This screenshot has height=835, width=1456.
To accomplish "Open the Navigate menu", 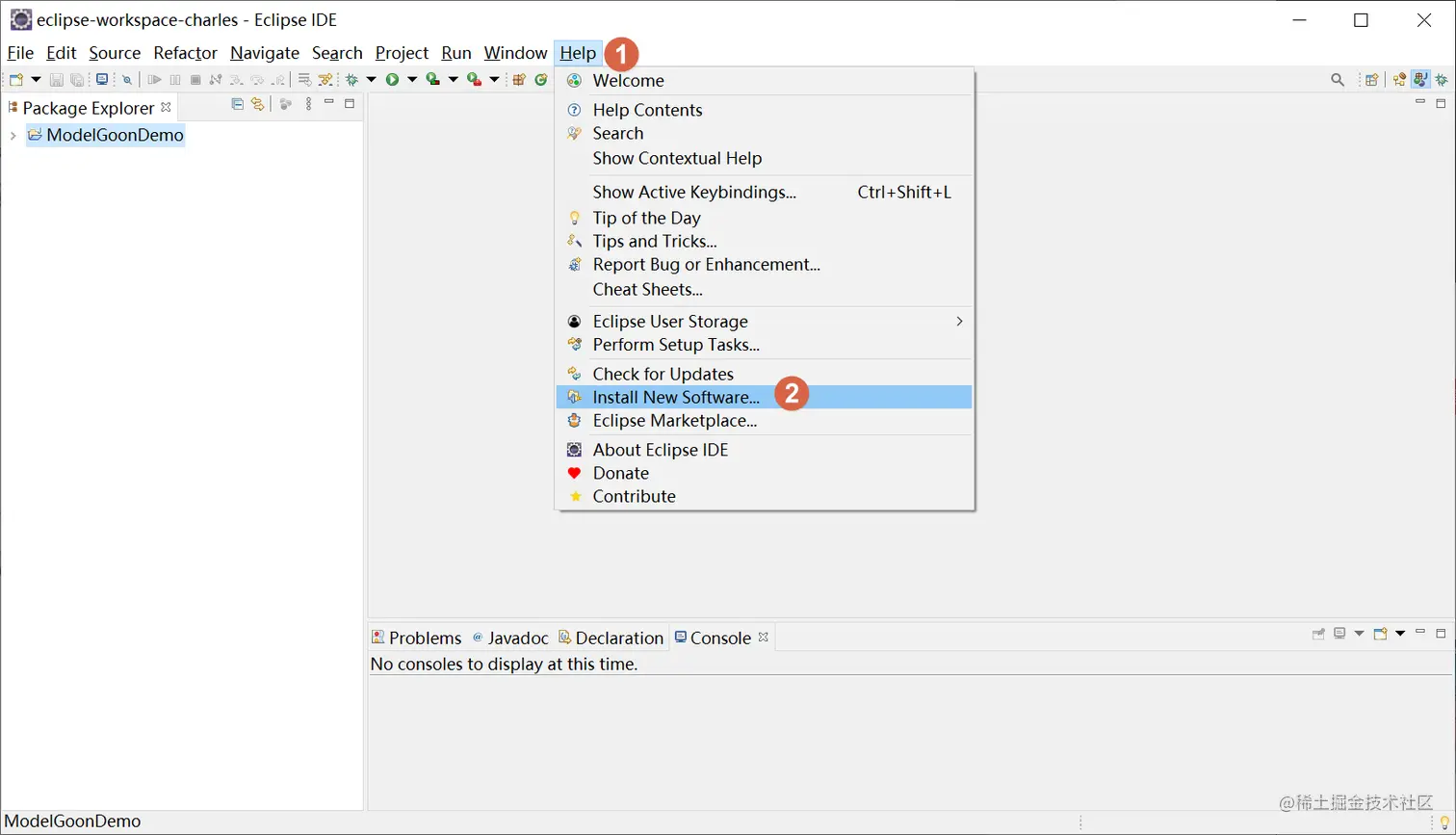I will [x=265, y=53].
